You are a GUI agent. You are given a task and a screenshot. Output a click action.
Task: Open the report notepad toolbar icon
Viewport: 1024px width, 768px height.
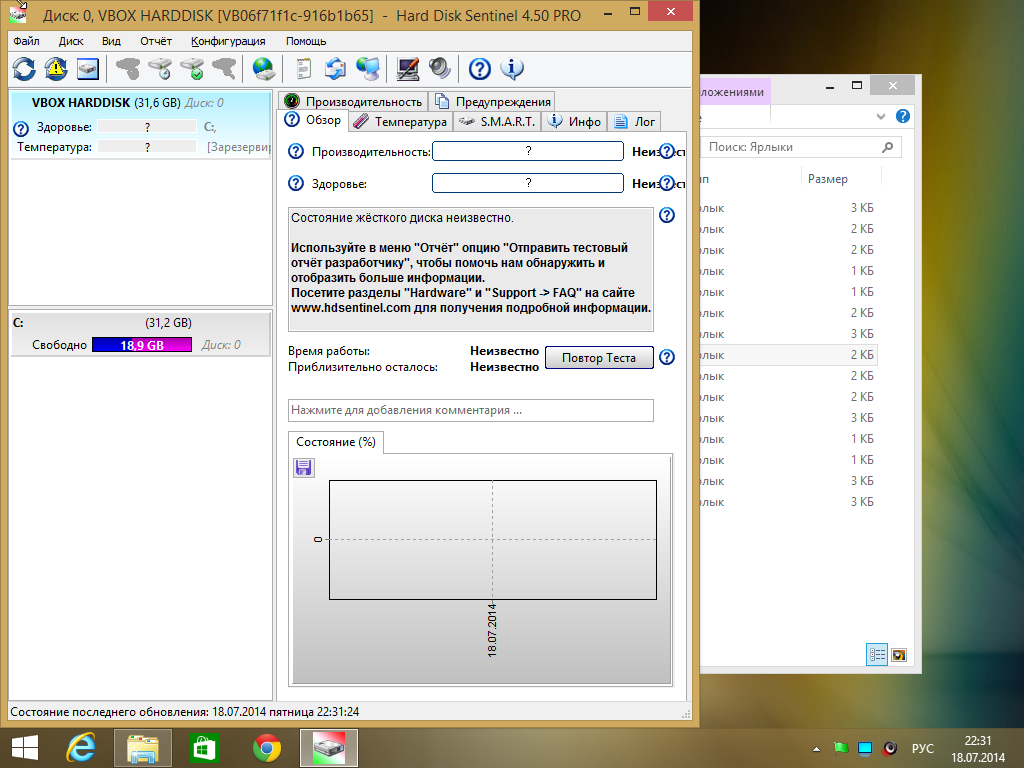click(304, 69)
